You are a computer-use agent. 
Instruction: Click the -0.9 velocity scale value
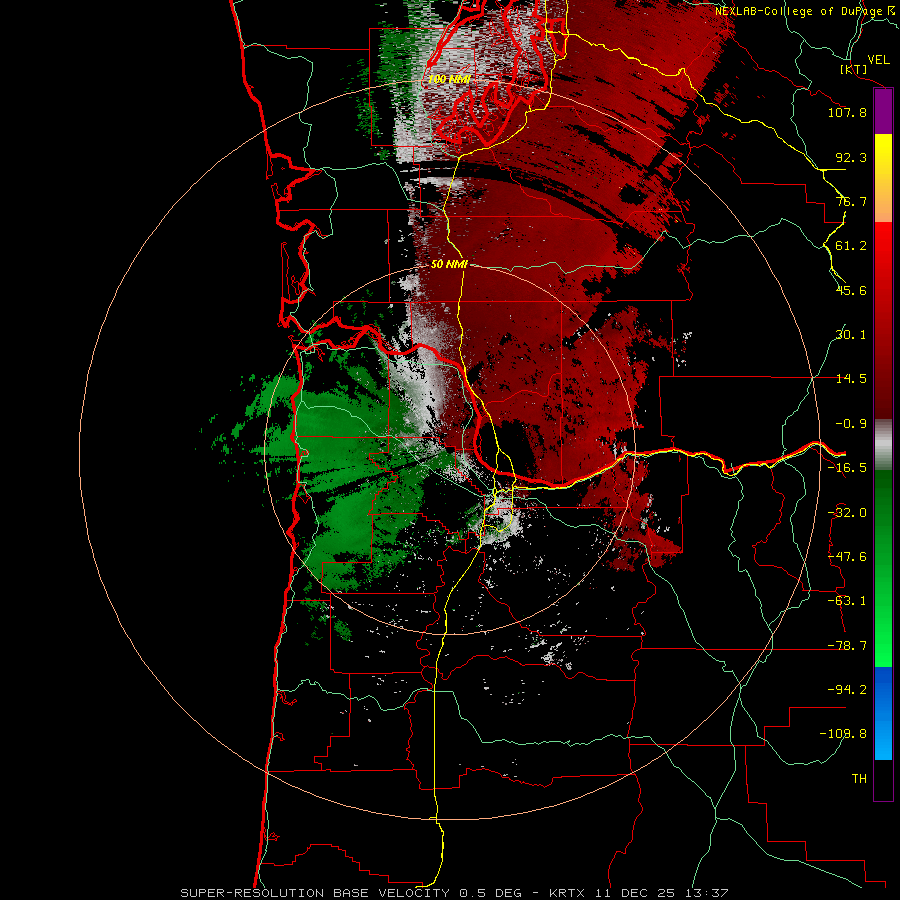pyautogui.click(x=851, y=424)
